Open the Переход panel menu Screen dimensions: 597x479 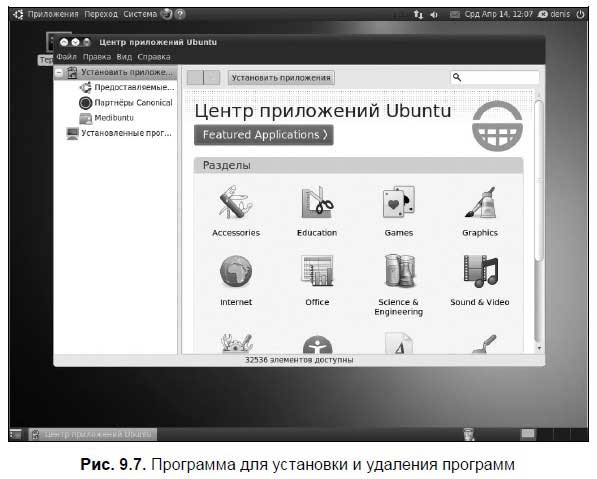(101, 14)
